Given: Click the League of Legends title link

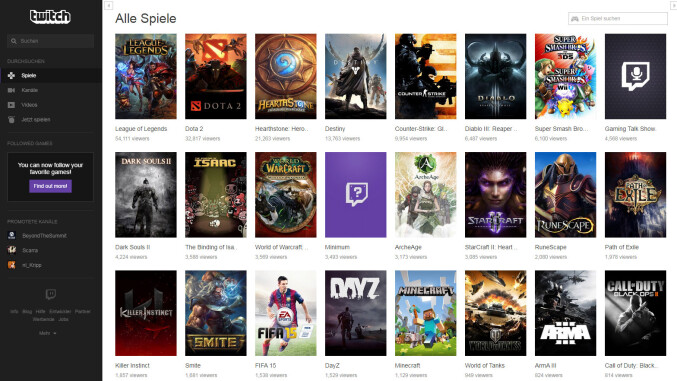Looking at the screenshot, I should pos(141,129).
